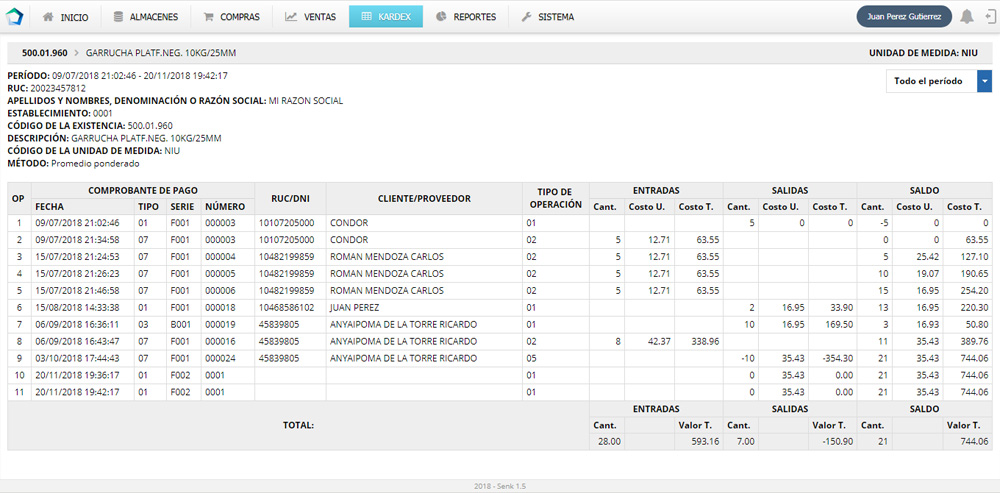Go to Inicio via the home icon
Image resolution: width=1000 pixels, height=493 pixels.
[x=48, y=17]
